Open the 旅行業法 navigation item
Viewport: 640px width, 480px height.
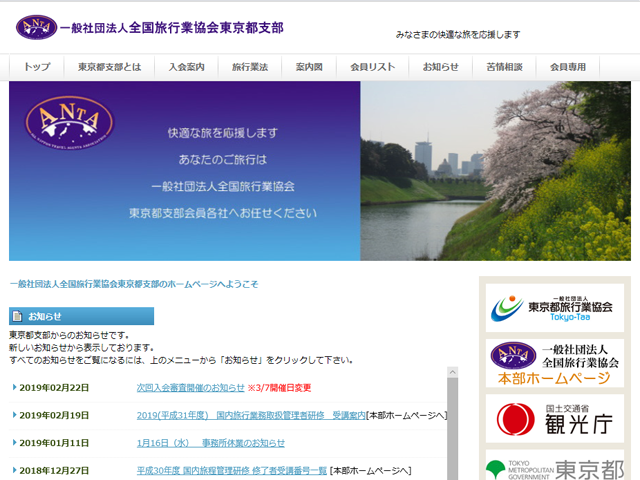(x=250, y=67)
